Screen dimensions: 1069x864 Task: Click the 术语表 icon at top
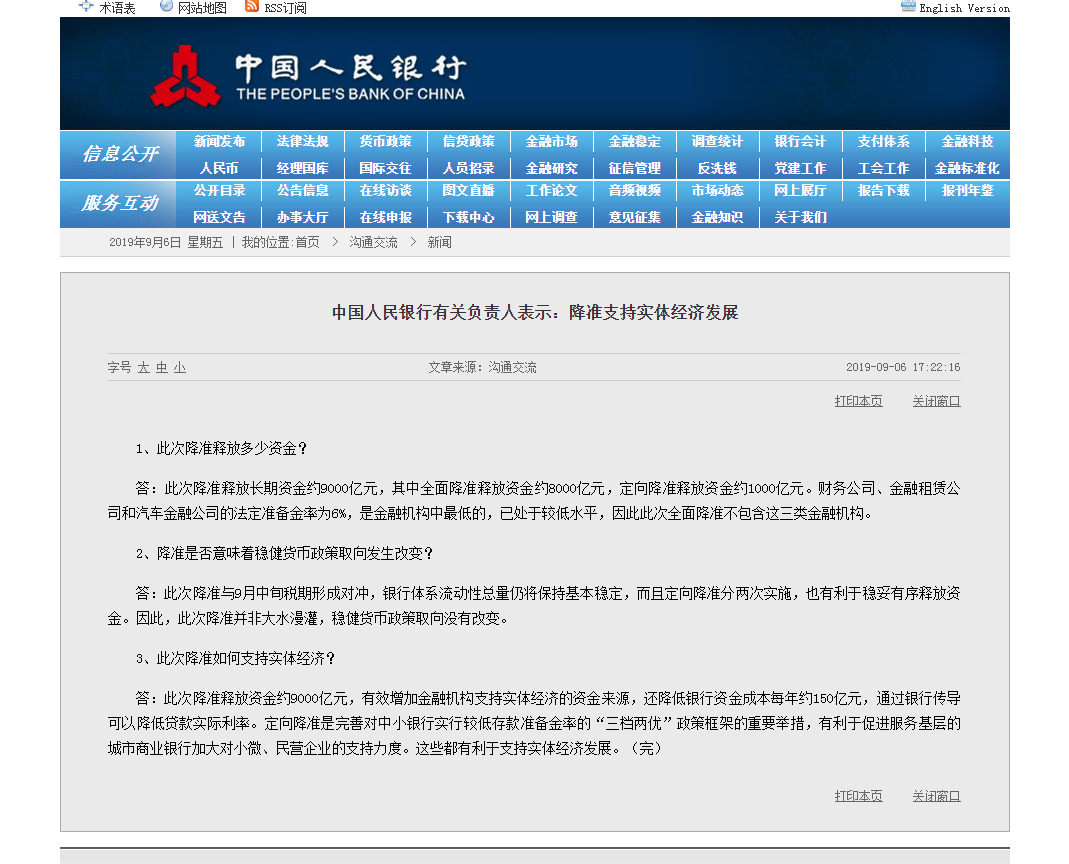pos(86,6)
